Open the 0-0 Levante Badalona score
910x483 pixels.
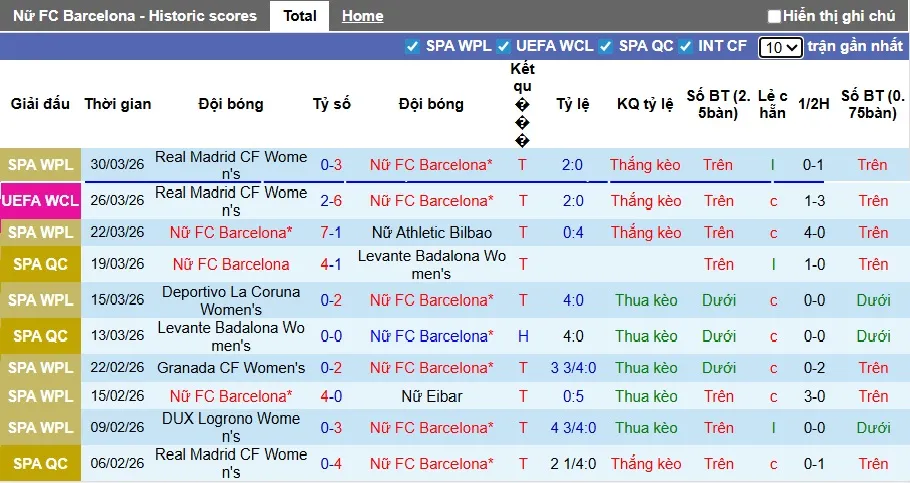point(331,337)
